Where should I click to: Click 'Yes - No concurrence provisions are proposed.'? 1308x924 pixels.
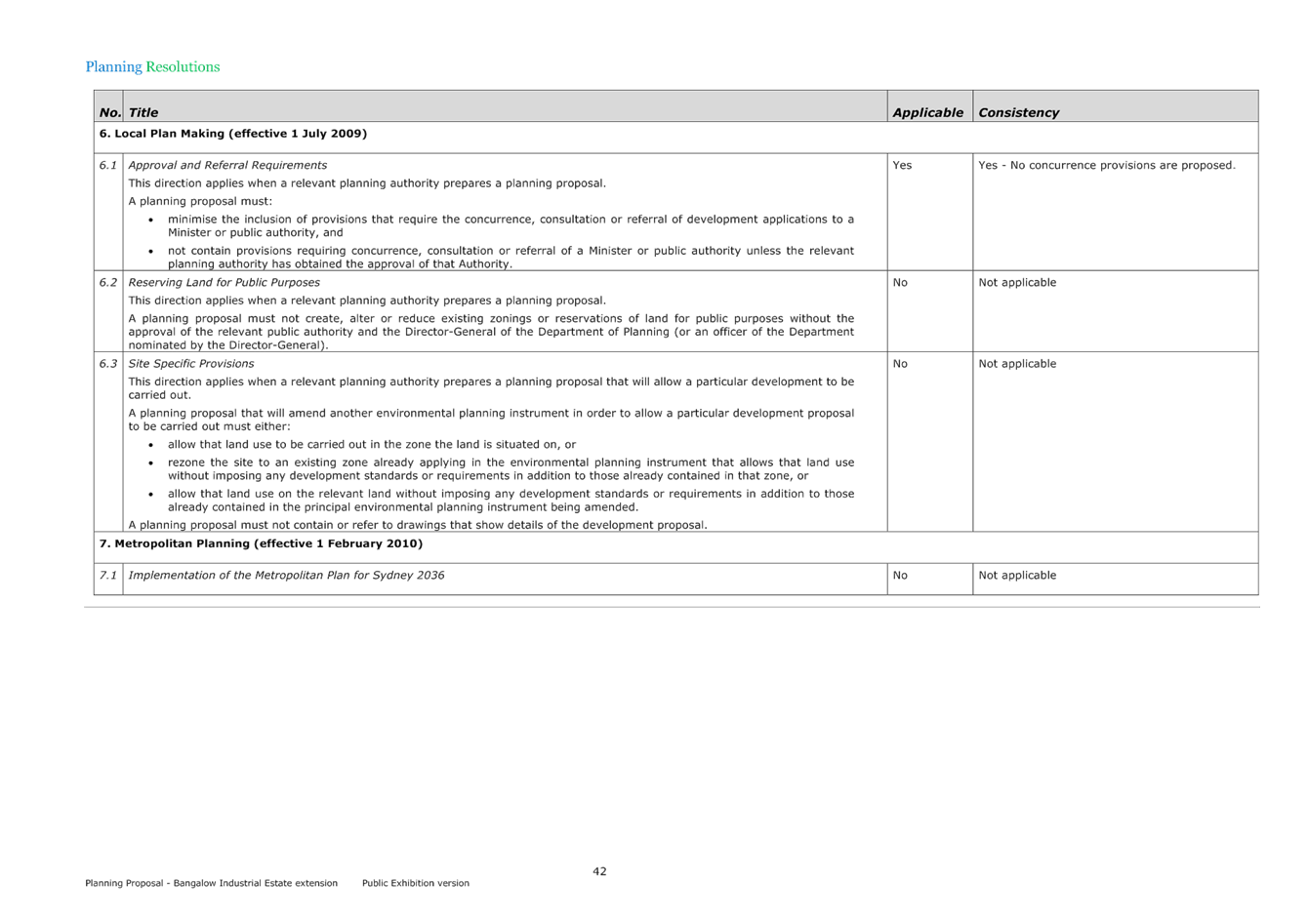click(1107, 165)
